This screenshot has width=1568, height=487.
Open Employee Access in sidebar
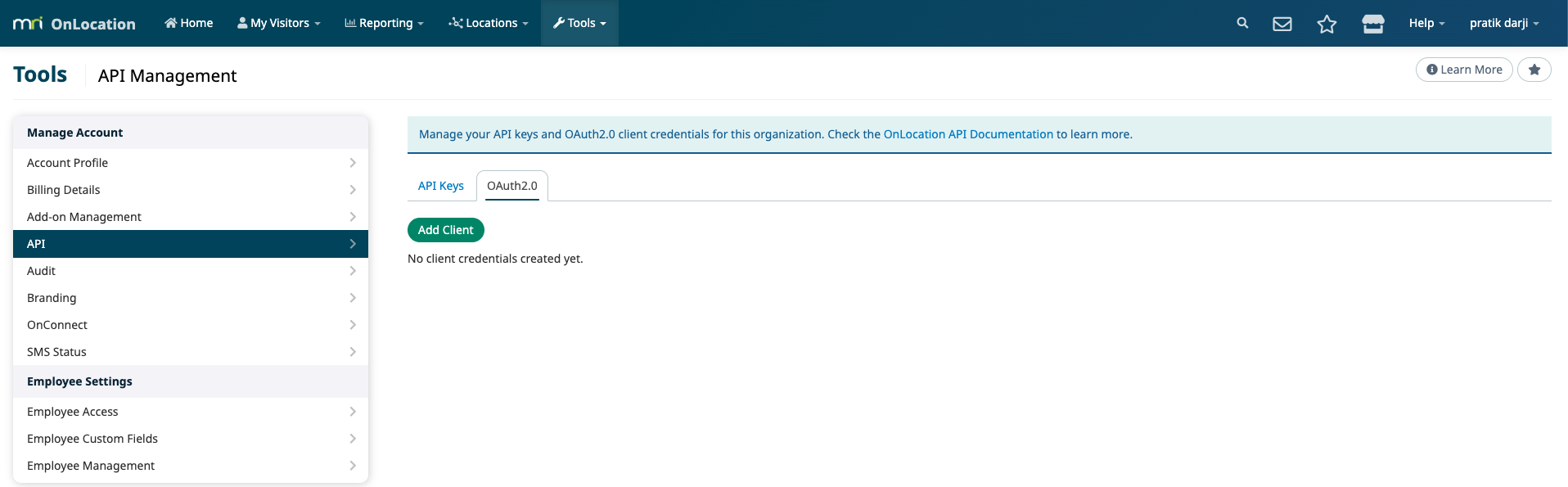click(191, 412)
